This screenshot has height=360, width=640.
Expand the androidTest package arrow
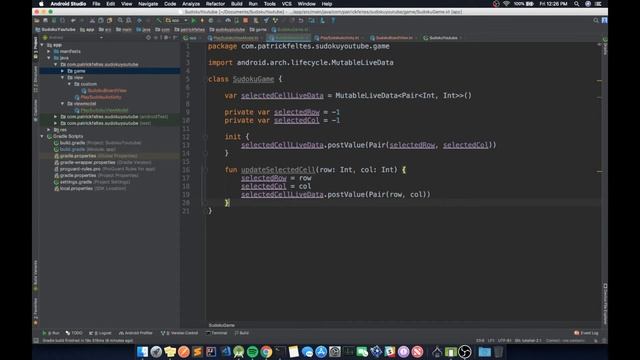[56, 117]
